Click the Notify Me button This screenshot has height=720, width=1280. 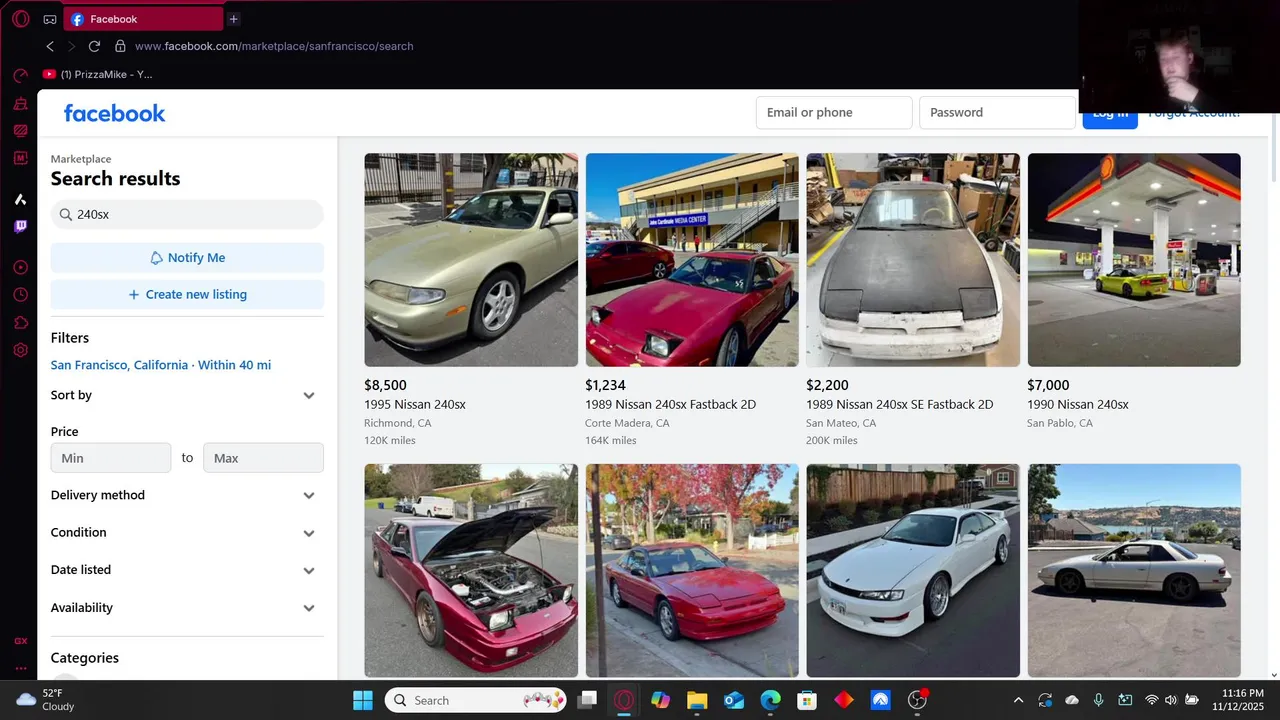(x=187, y=258)
